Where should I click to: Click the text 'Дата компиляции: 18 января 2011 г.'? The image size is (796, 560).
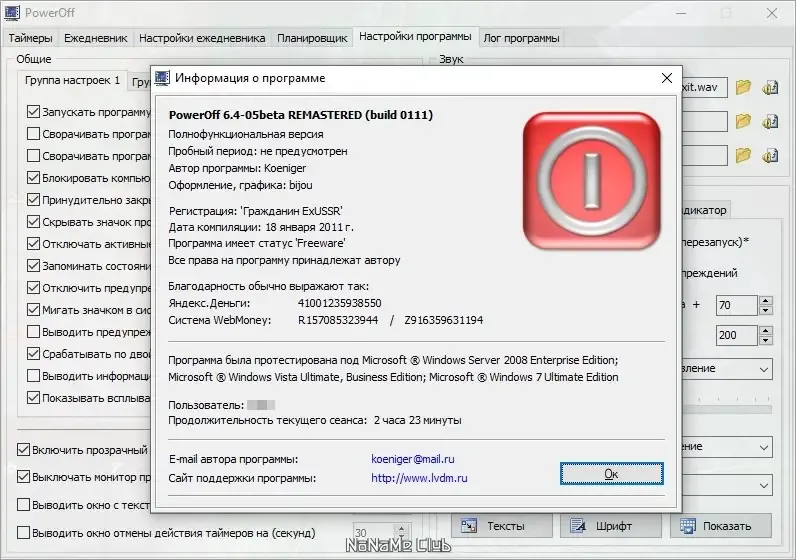[x=261, y=227]
